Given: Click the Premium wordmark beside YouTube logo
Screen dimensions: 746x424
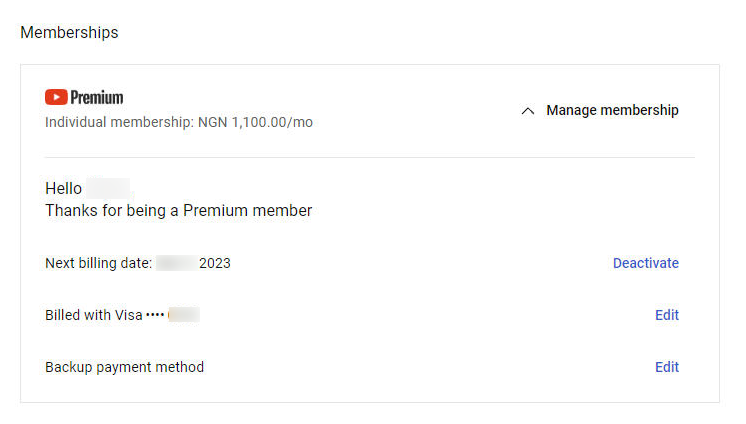Looking at the screenshot, I should click(x=97, y=98).
